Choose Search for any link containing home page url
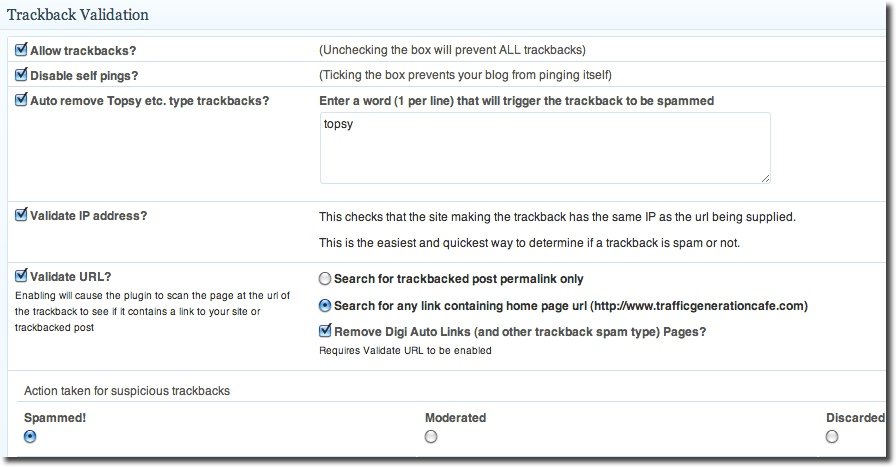The image size is (896, 467). (324, 305)
